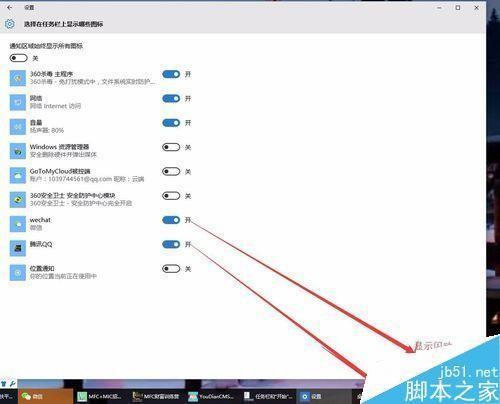Image resolution: width=500 pixels, height=404 pixels.
Task: Click the GoToMyCloud cloud icon
Action: [x=18, y=176]
